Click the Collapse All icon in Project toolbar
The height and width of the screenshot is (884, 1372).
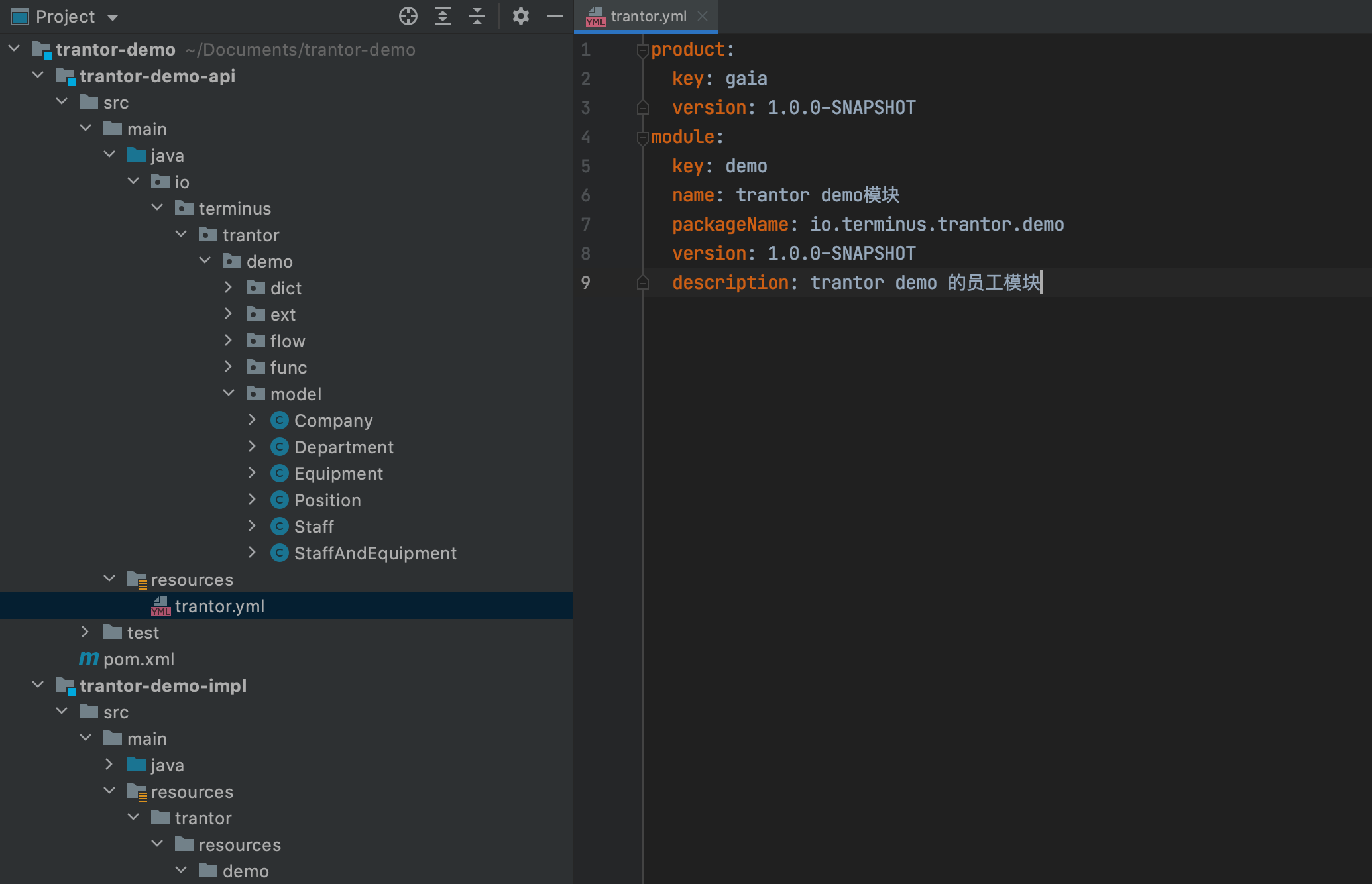[x=477, y=17]
